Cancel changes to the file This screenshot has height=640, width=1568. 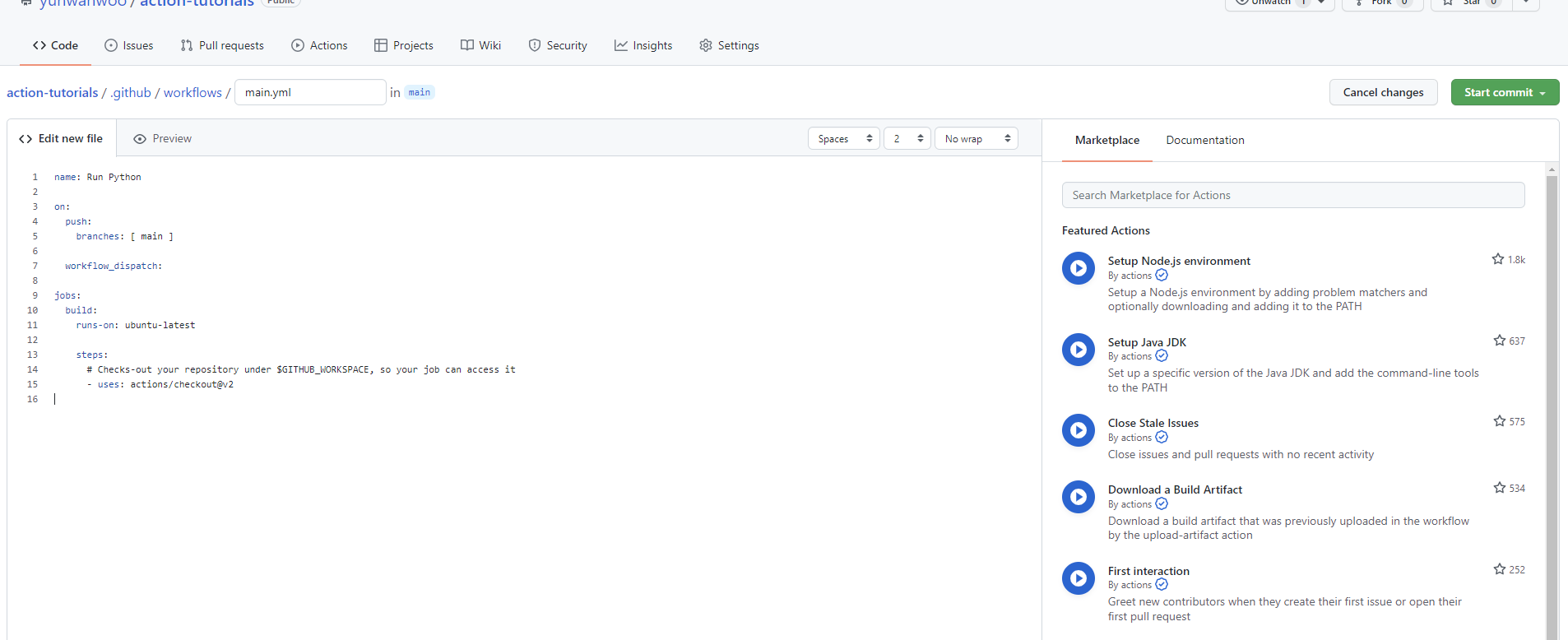[1383, 92]
